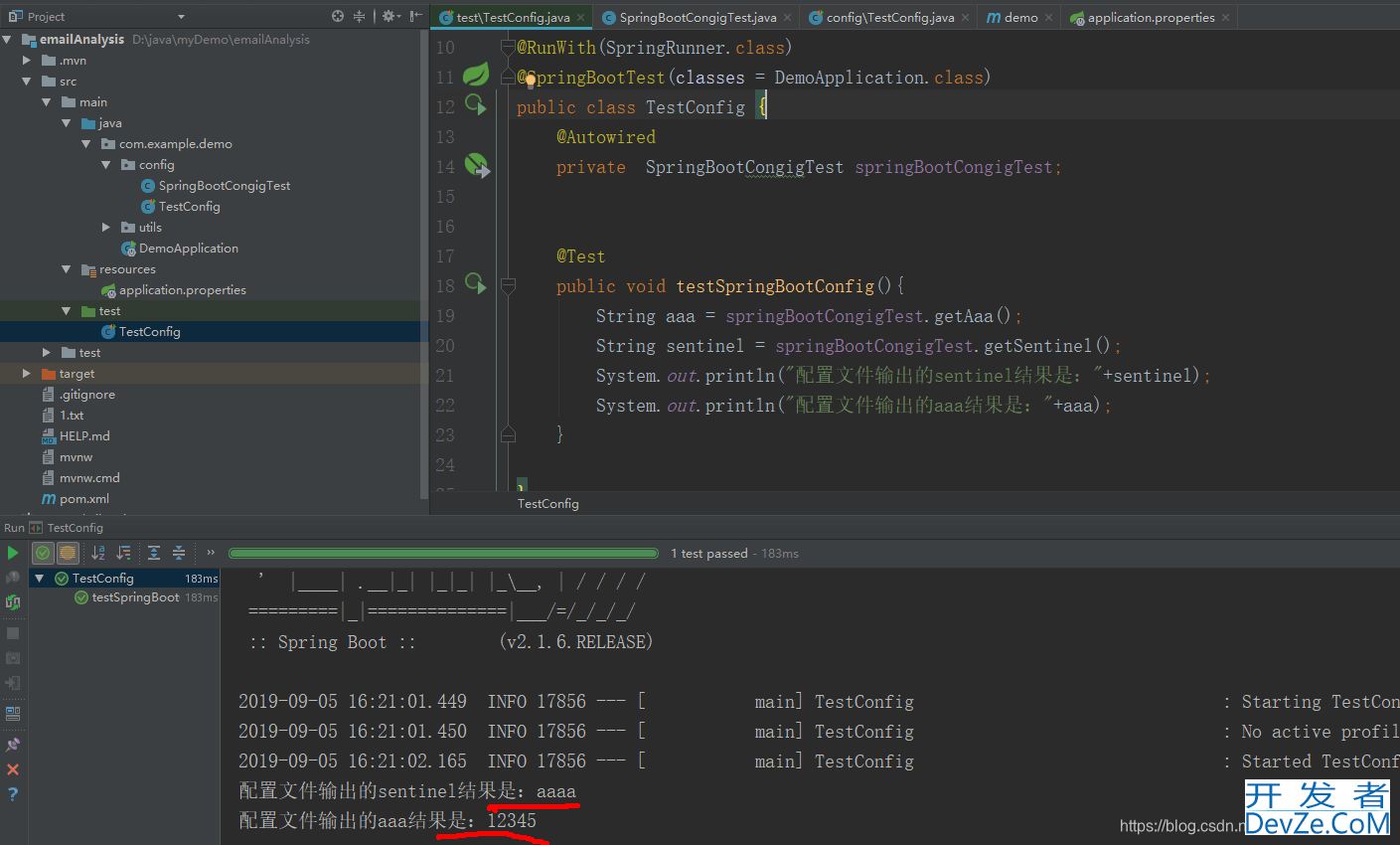Select mvnw.cmd file

click(88, 478)
